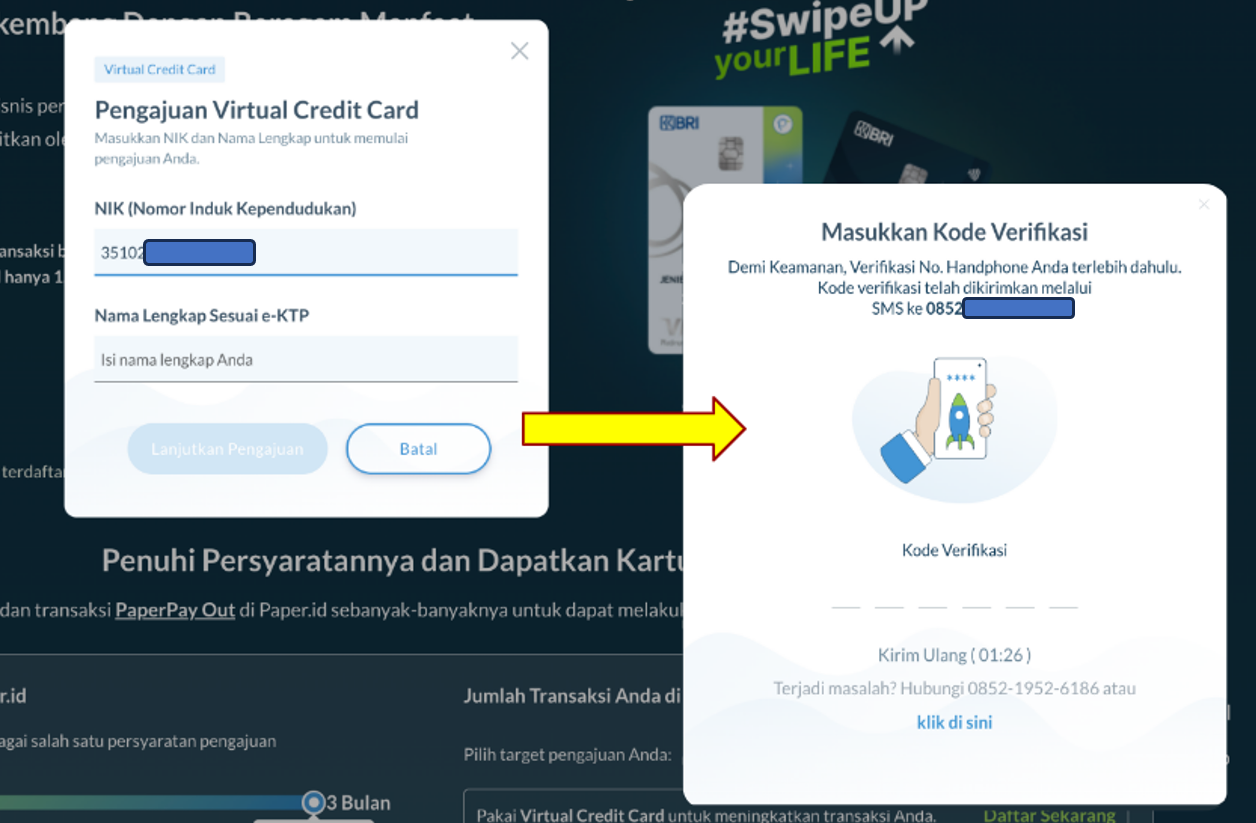This screenshot has height=823, width=1256.
Task: Click Kirim Ulang resend timer text
Action: [954, 655]
